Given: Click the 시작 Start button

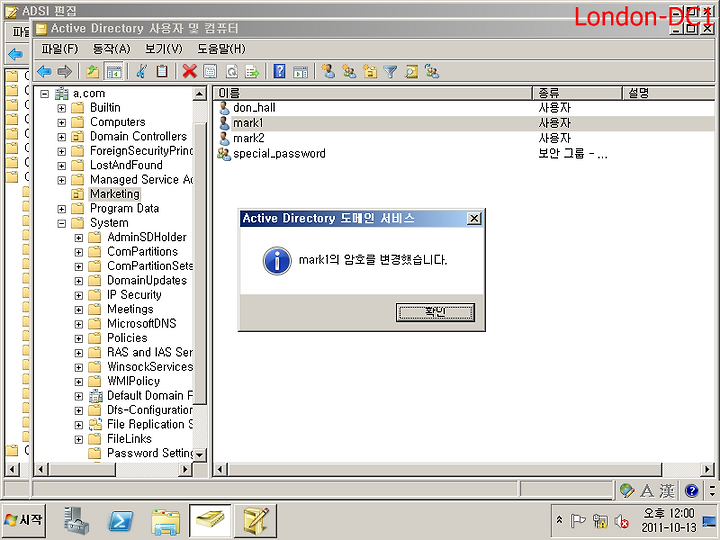Looking at the screenshot, I should [24, 520].
